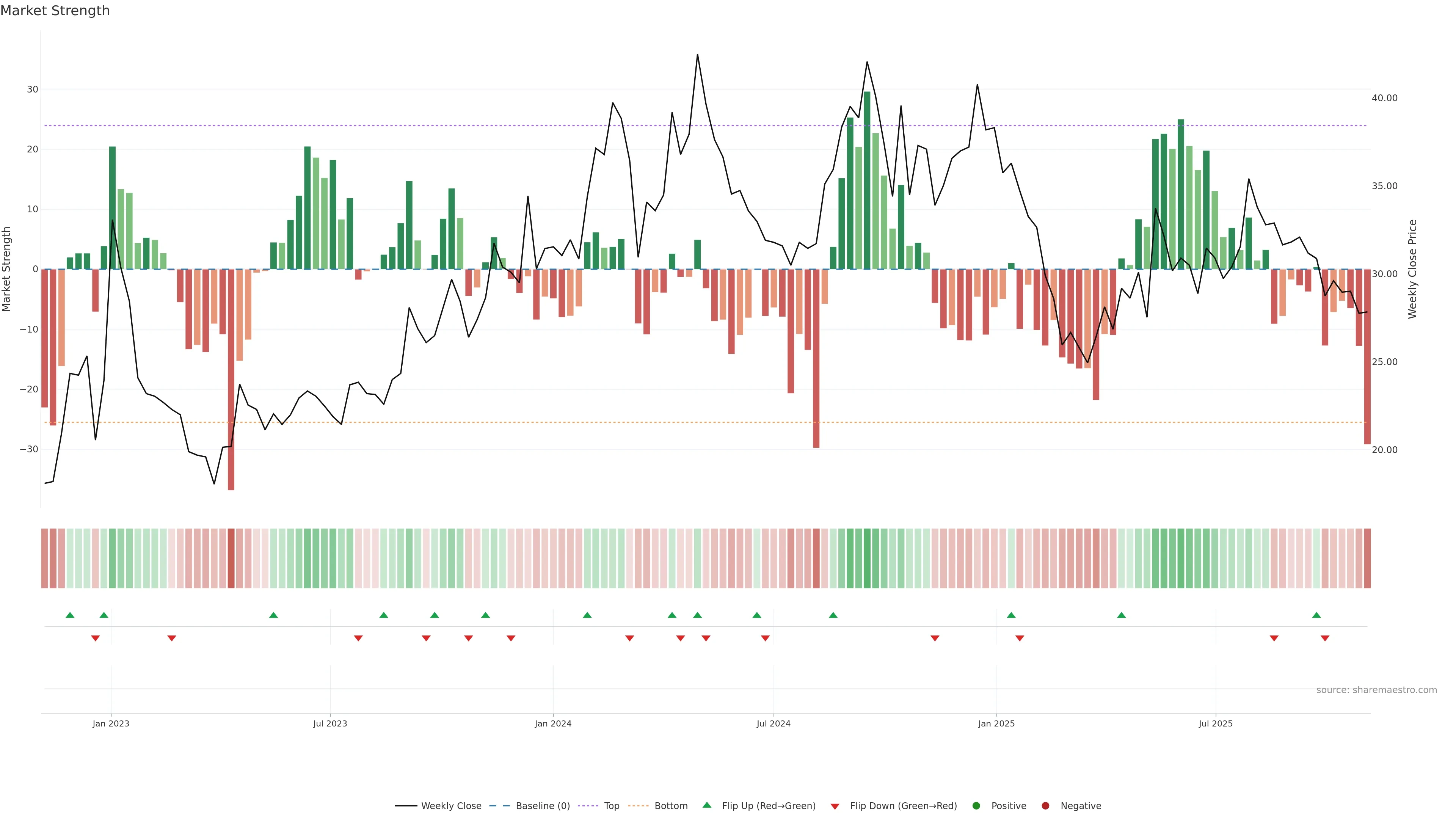Click the first red flip-down triangle marker
The image size is (1456, 819).
point(96,638)
